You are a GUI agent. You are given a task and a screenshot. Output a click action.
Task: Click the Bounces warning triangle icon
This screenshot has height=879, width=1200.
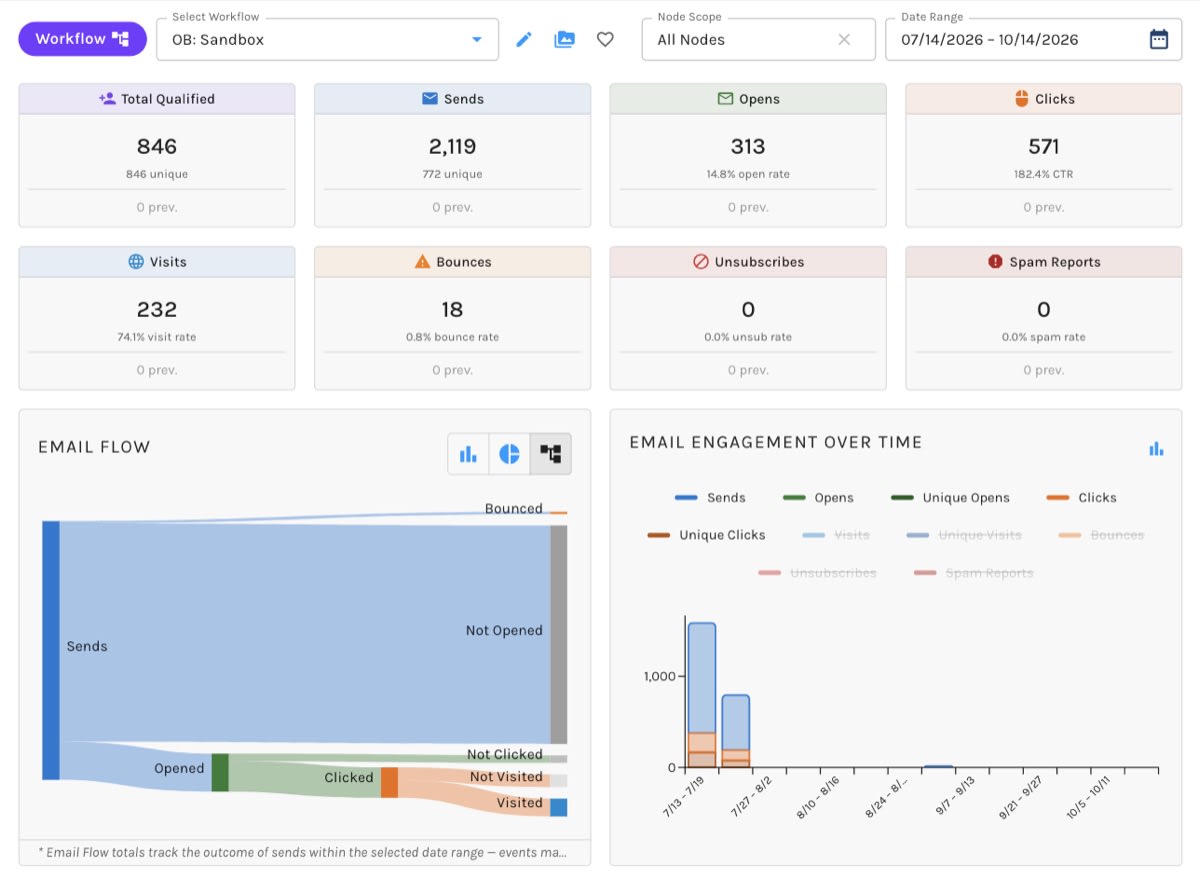(x=422, y=262)
